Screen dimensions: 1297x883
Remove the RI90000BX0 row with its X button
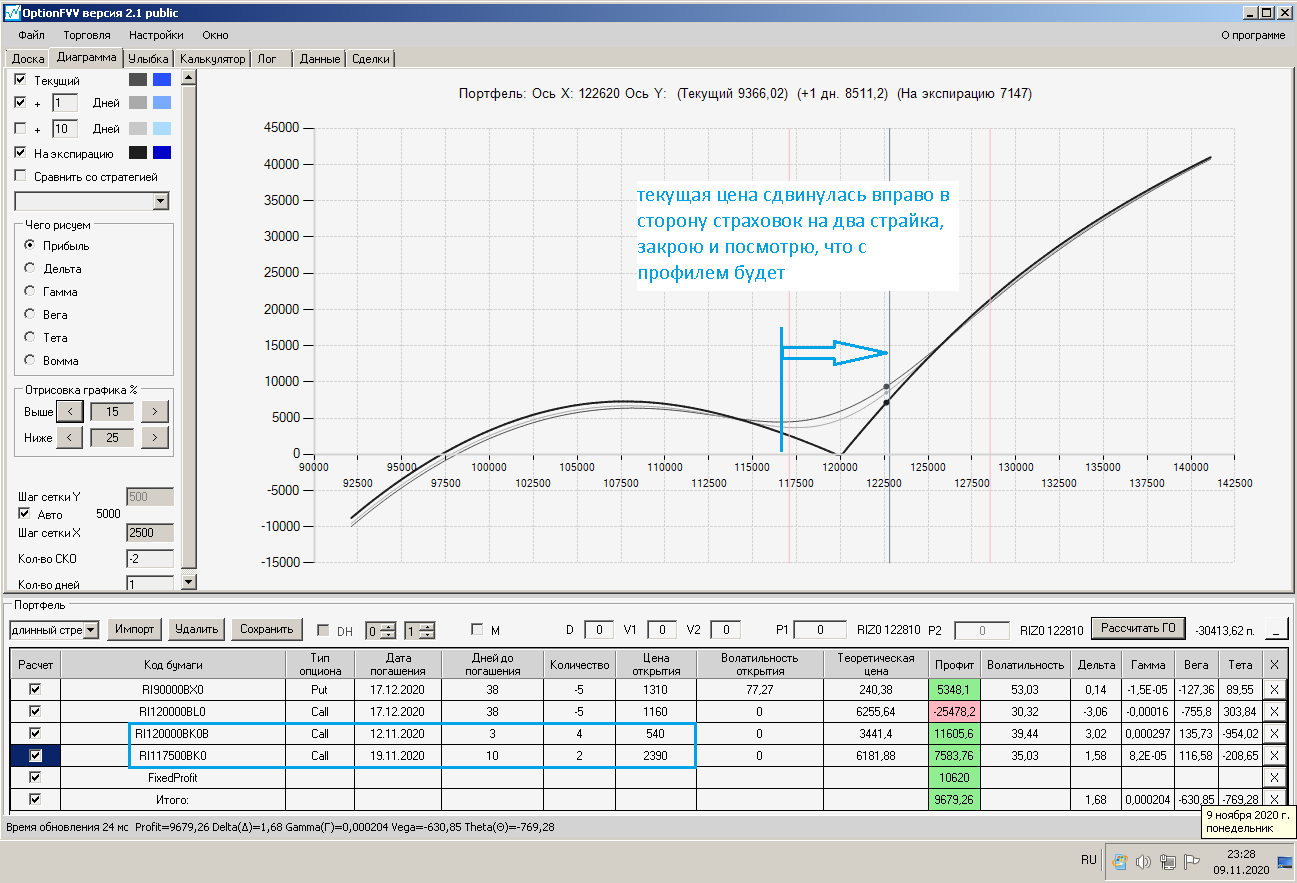(x=1273, y=689)
